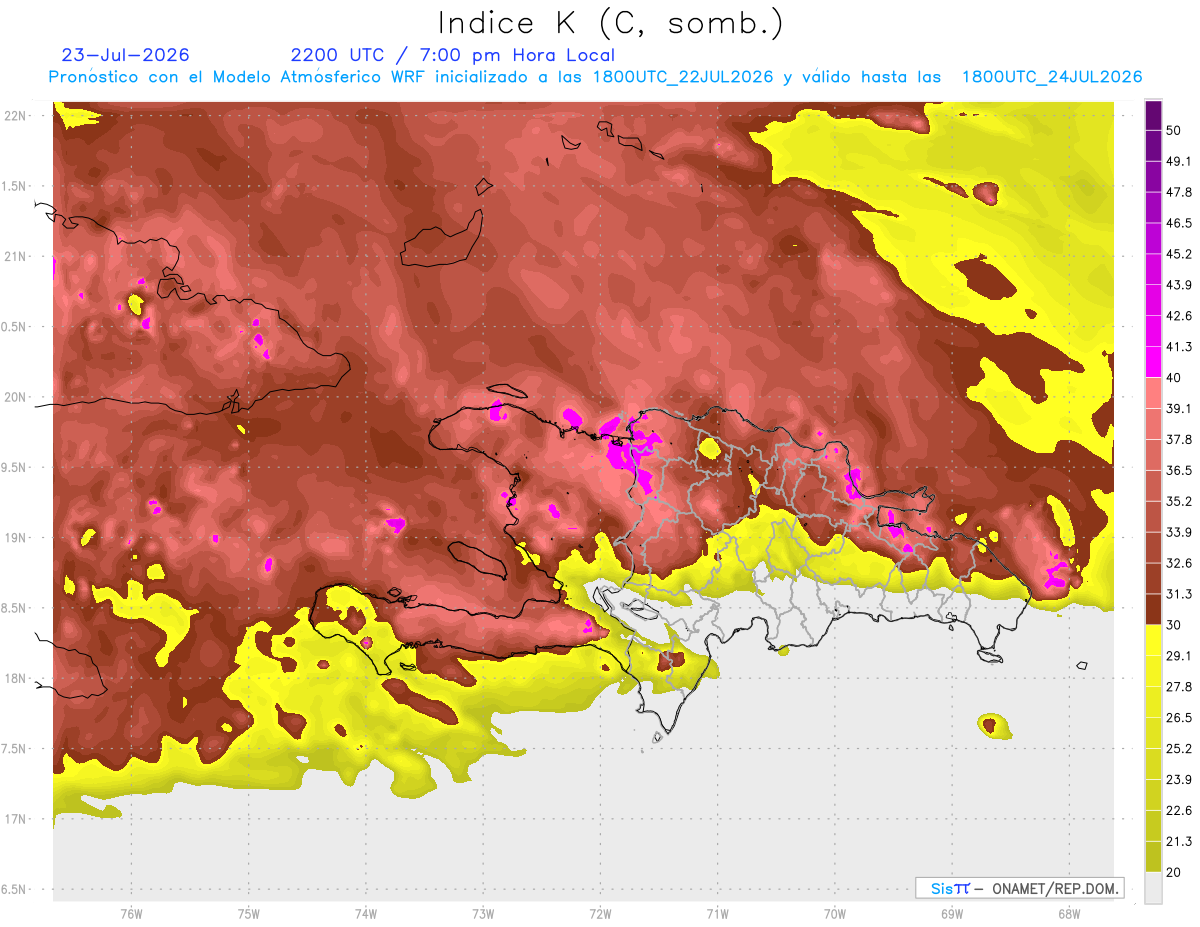Click legend value "43.9"
1200x927 pixels.
click(x=1178, y=285)
